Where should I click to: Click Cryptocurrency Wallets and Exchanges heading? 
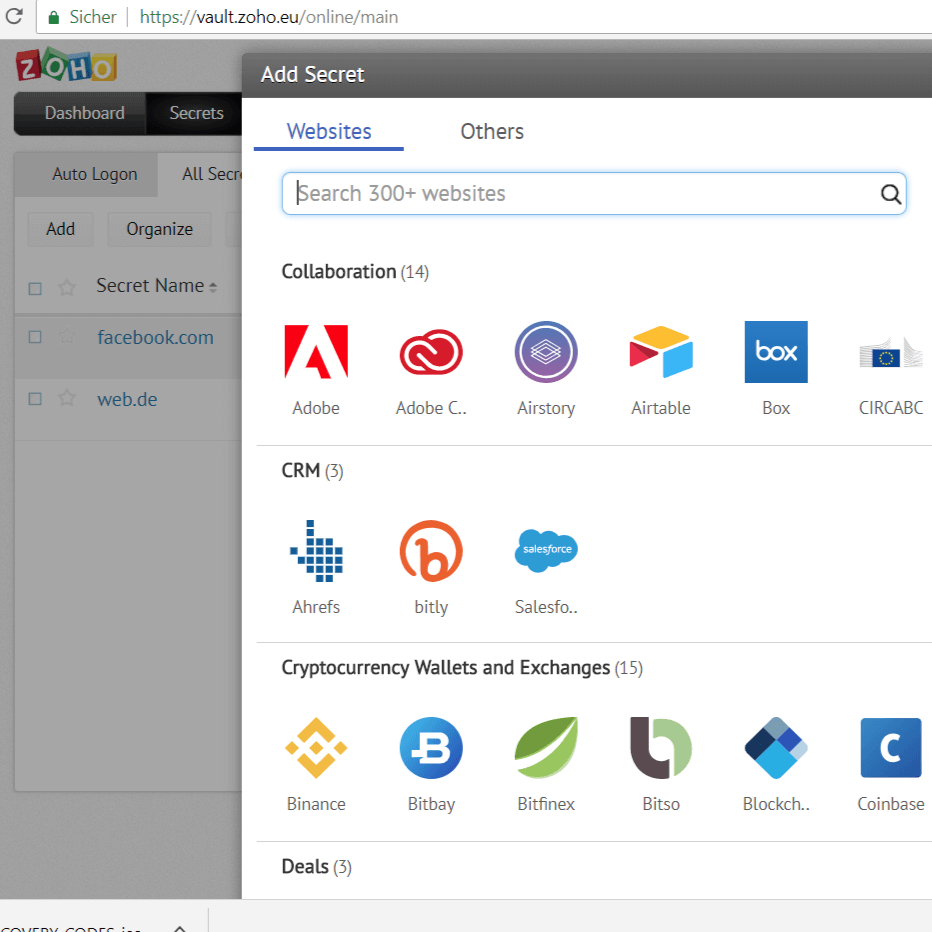(x=462, y=667)
